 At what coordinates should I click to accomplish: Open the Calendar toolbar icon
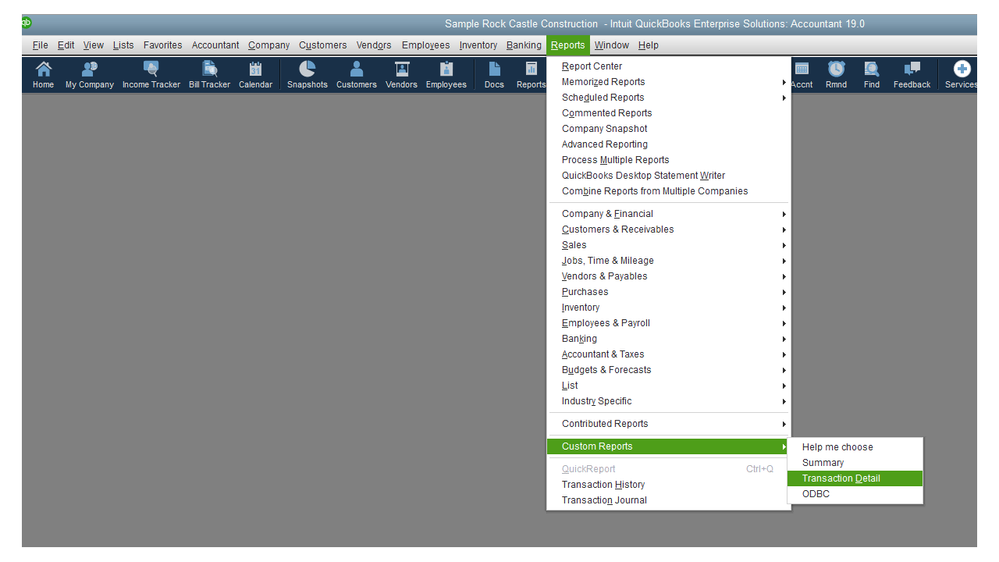pos(255,75)
